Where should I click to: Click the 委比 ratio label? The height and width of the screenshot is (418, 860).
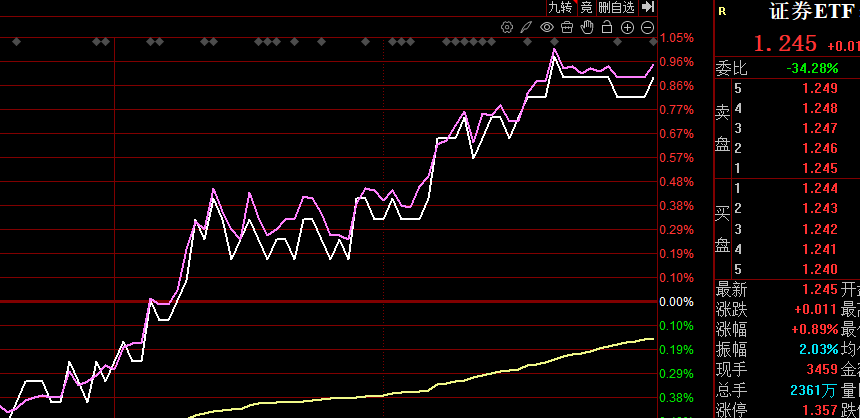(731, 68)
